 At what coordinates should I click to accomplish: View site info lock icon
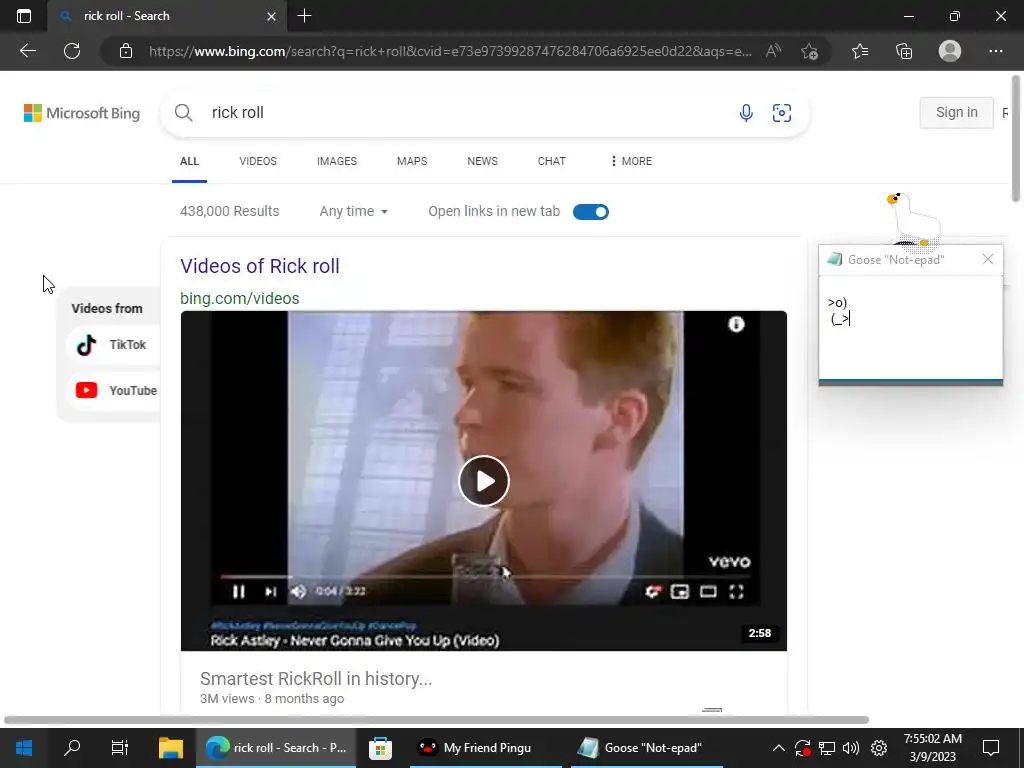coord(126,51)
